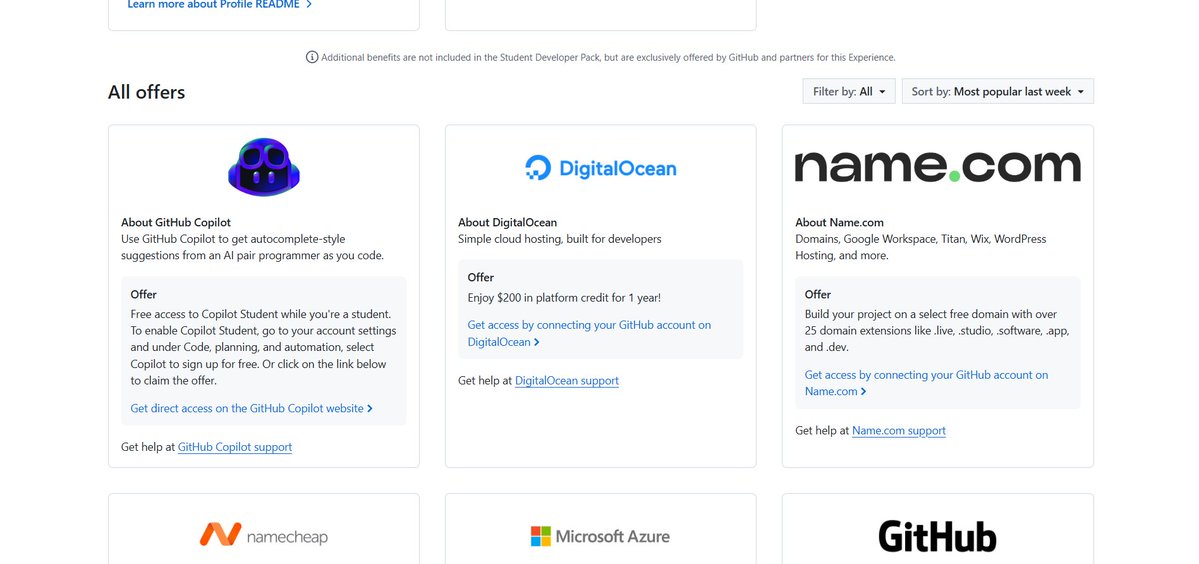Open the Filter by: All dropdown
Viewport: 1199px width, 564px height.
pos(849,92)
